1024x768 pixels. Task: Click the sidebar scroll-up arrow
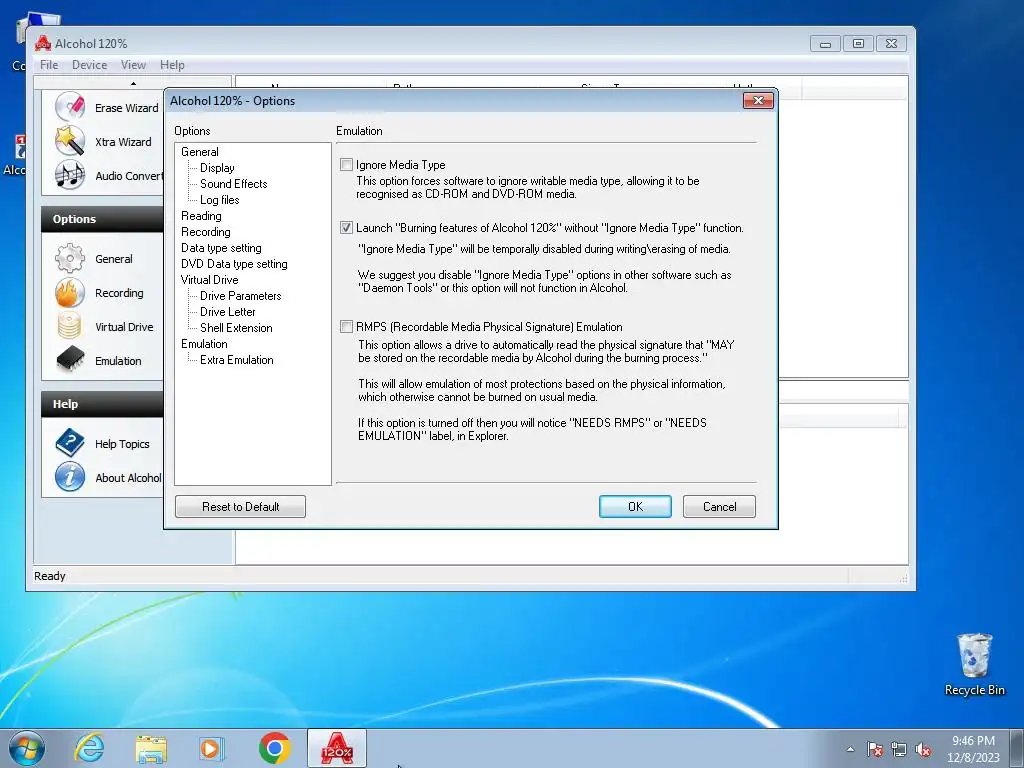click(133, 84)
